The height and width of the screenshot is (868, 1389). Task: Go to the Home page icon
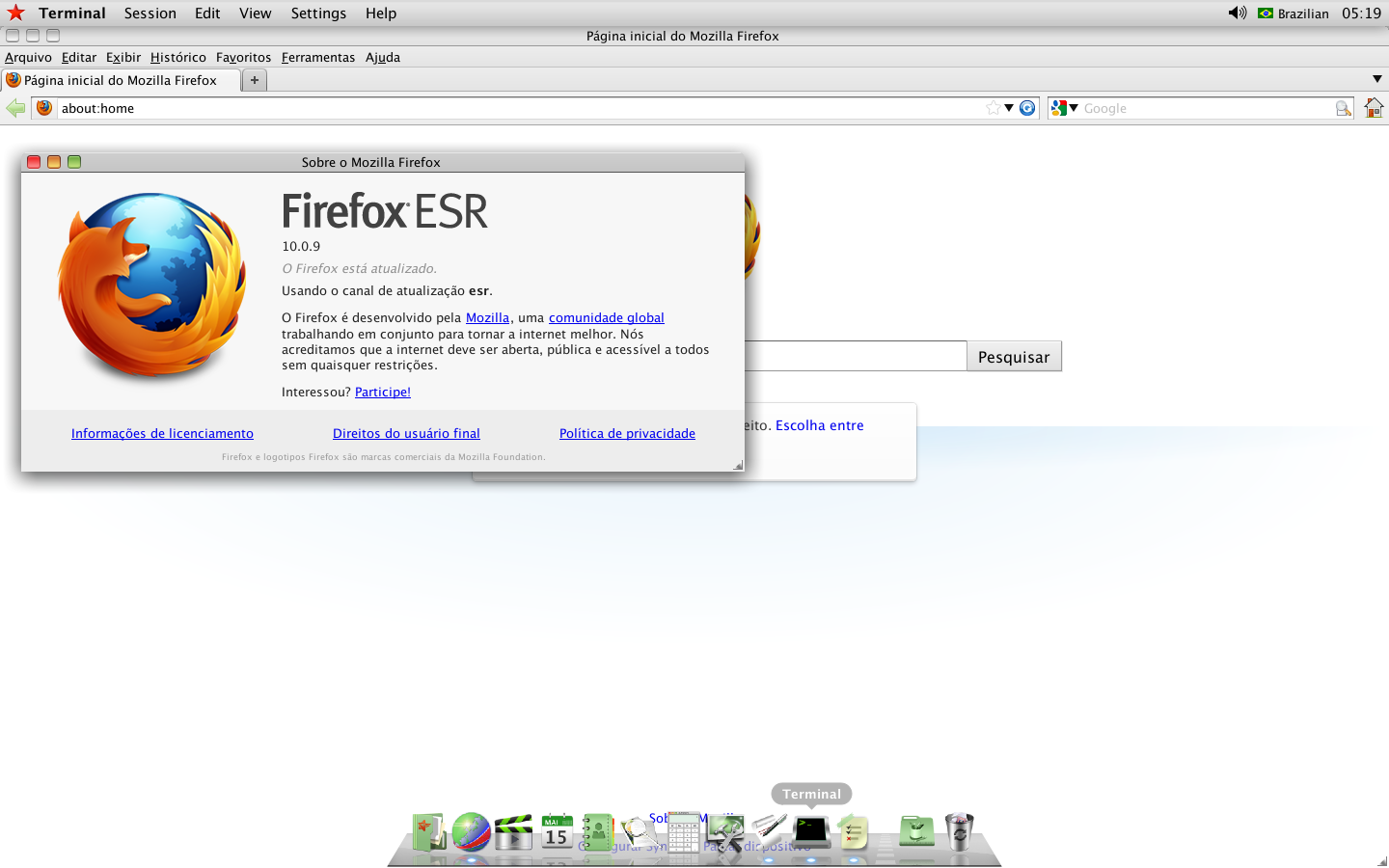click(1374, 108)
